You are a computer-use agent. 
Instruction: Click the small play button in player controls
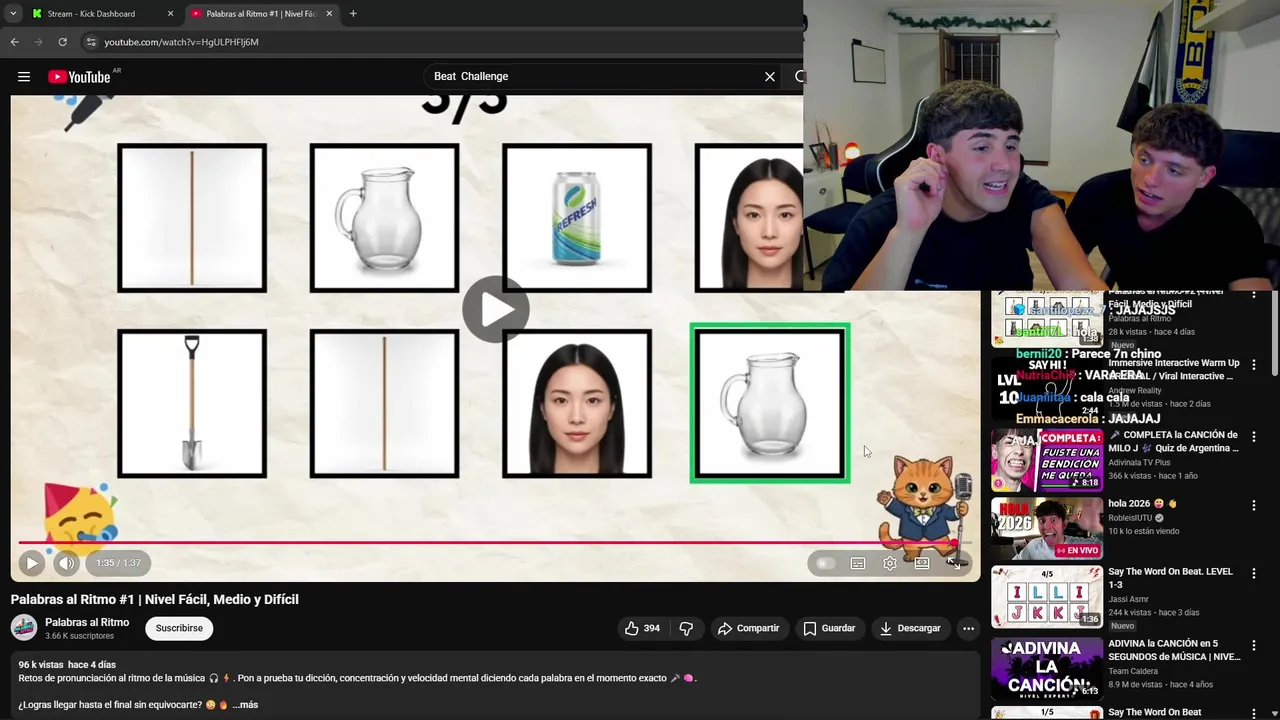pyautogui.click(x=32, y=563)
